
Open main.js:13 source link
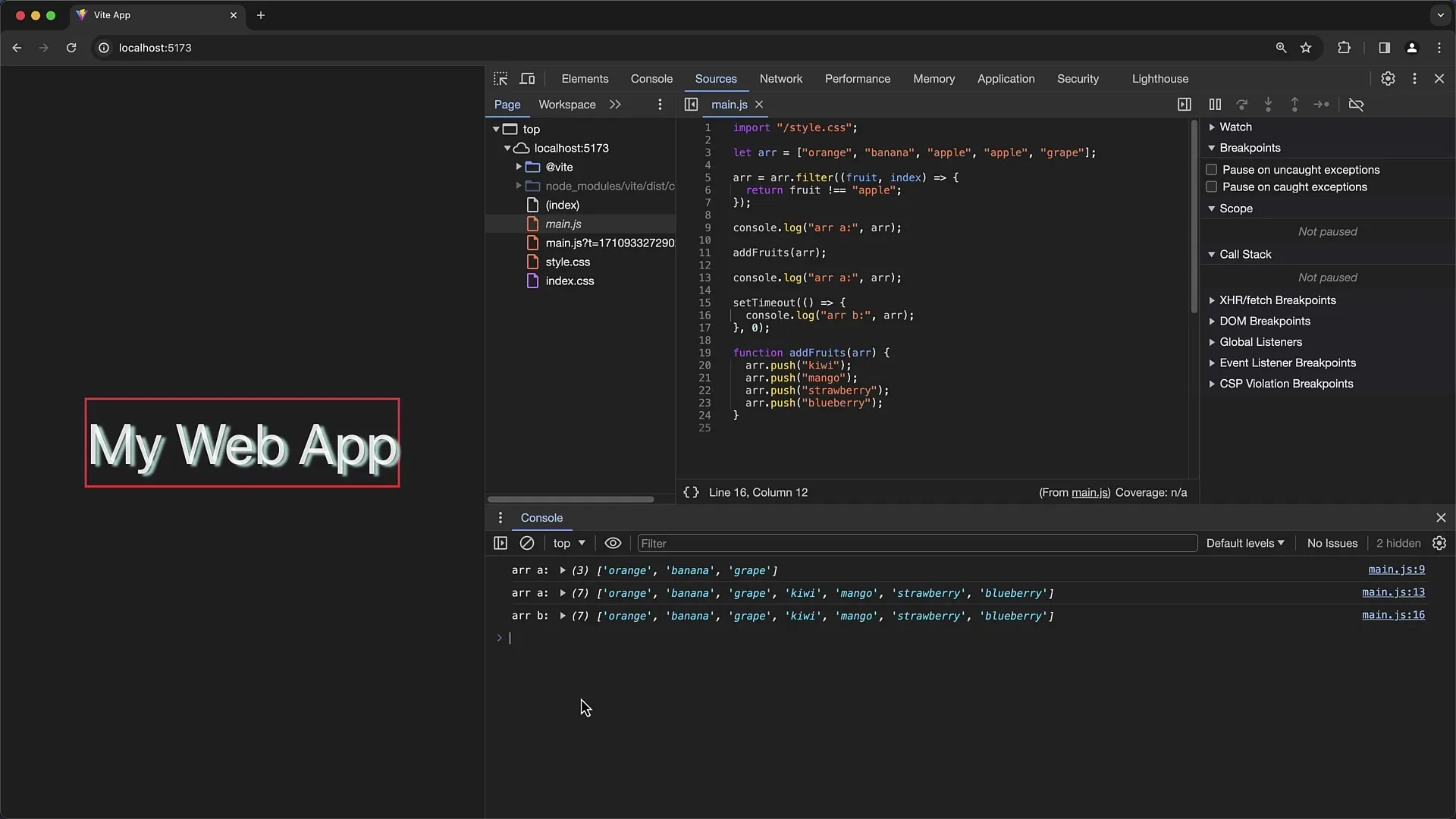coord(1393,592)
